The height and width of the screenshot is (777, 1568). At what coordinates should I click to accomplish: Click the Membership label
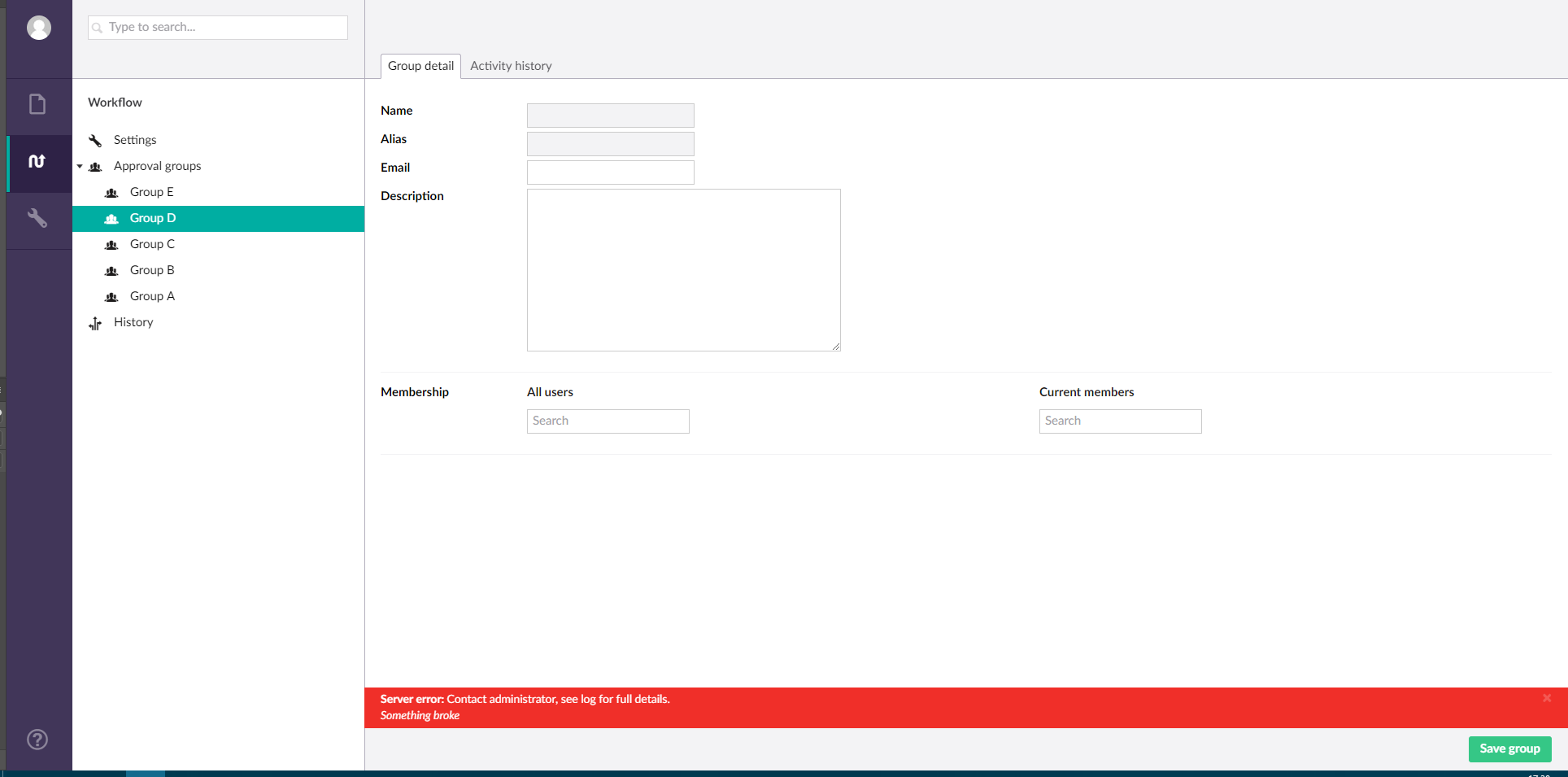pyautogui.click(x=415, y=392)
